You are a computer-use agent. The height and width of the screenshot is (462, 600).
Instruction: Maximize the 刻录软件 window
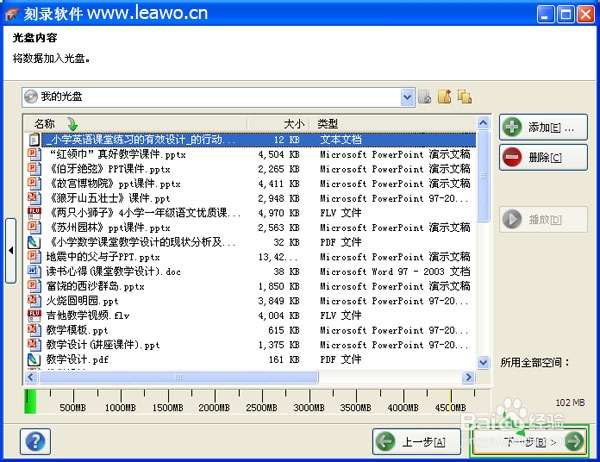(x=566, y=15)
